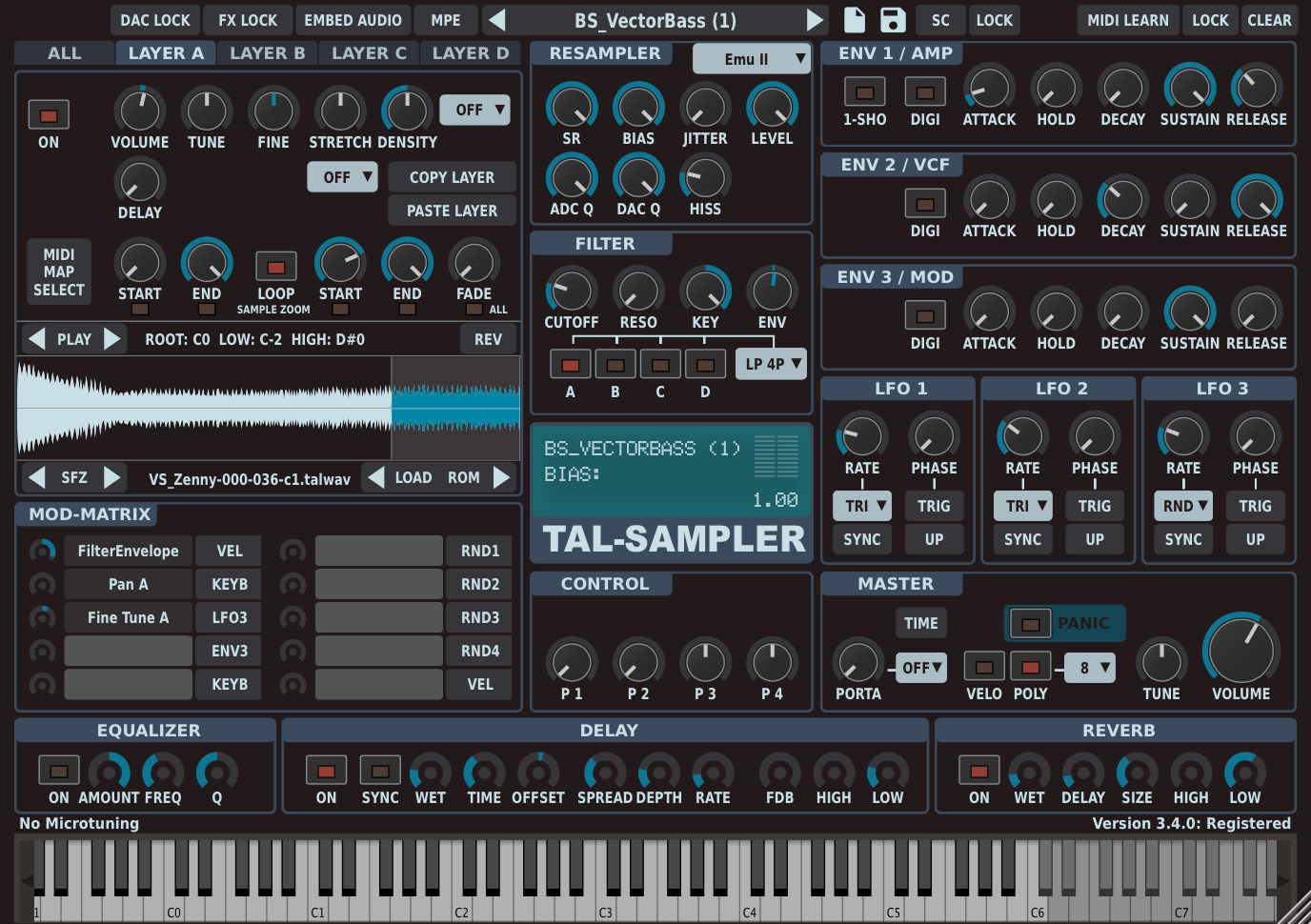This screenshot has width=1311, height=924.
Task: Click the PASTE LAYER button
Action: pos(452,210)
